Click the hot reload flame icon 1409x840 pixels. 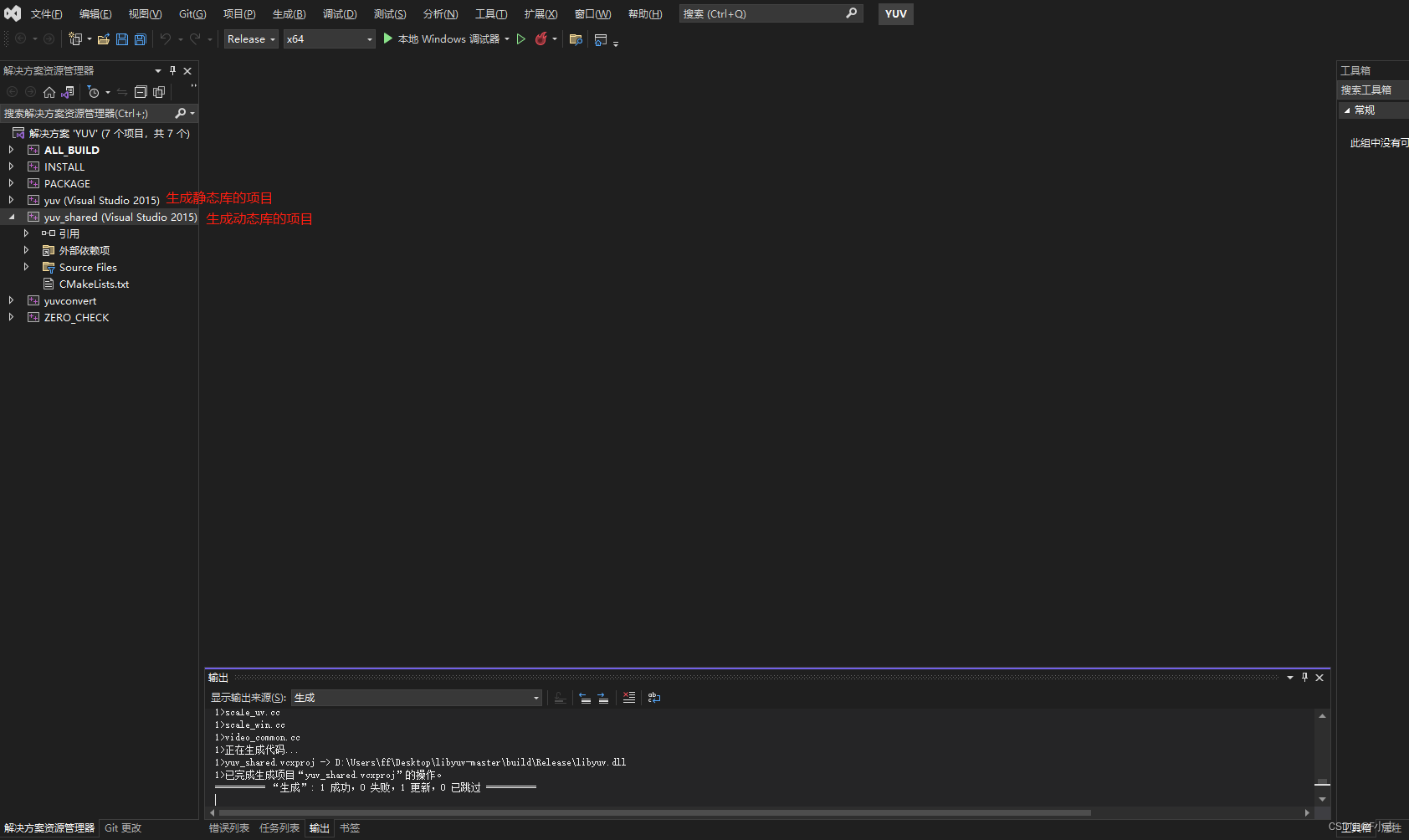(541, 38)
